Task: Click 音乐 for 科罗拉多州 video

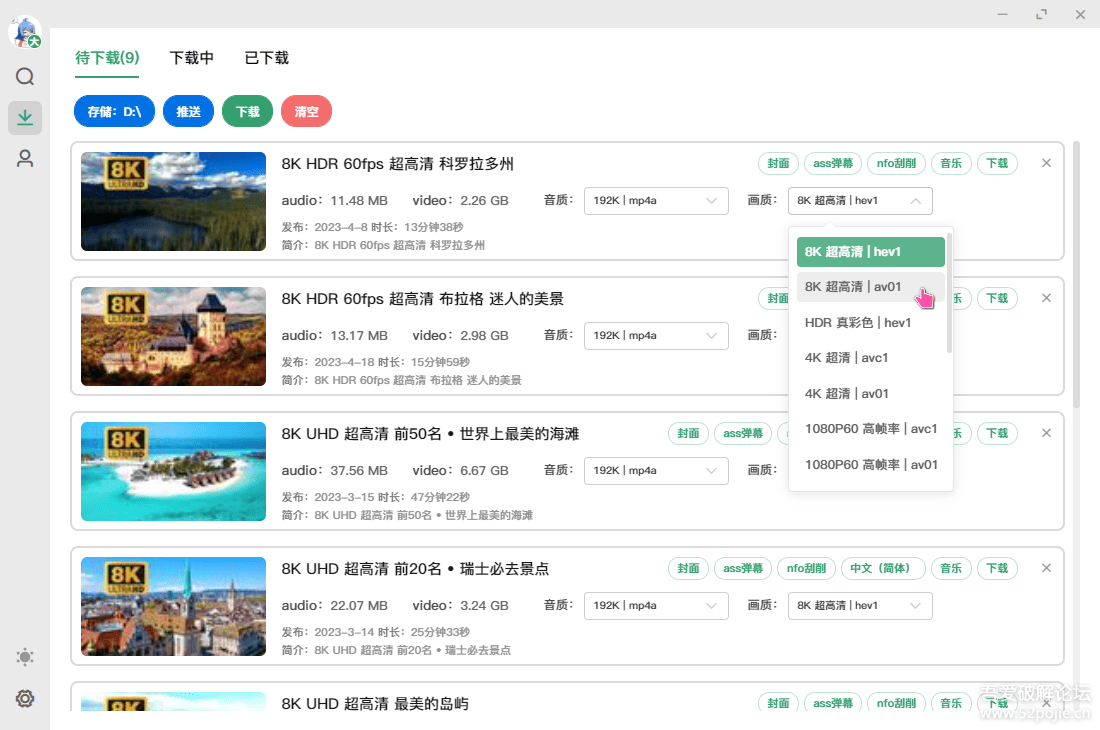Action: point(951,163)
